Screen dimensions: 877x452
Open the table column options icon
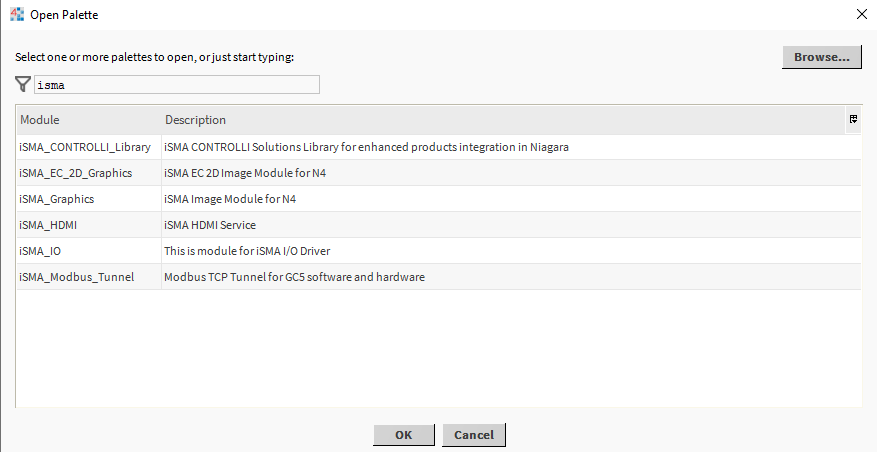[x=853, y=119]
